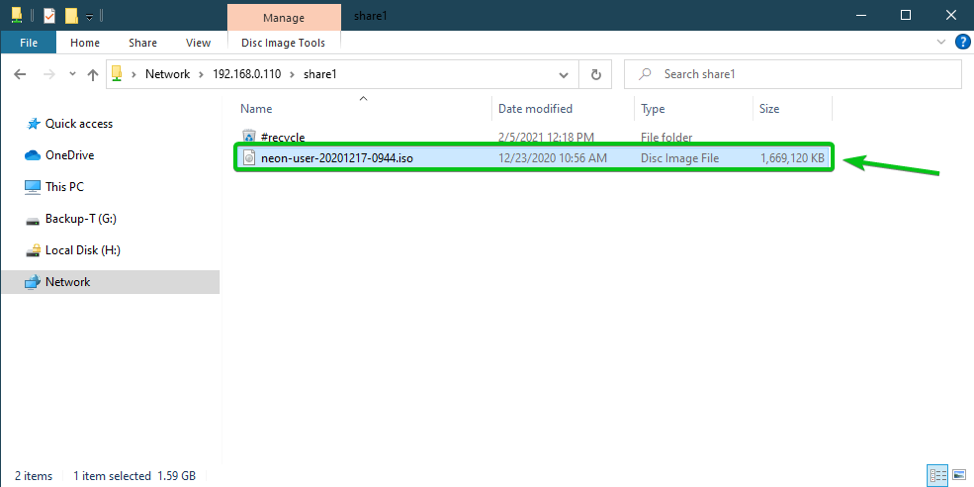The image size is (974, 487).
Task: Maximize the share1 window
Action: [906, 15]
